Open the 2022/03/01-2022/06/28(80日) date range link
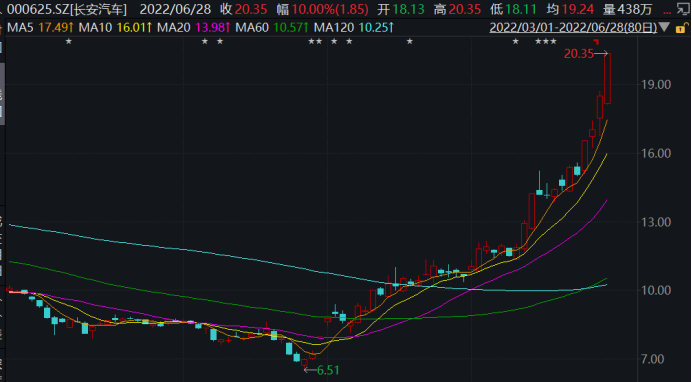 click(x=573, y=28)
